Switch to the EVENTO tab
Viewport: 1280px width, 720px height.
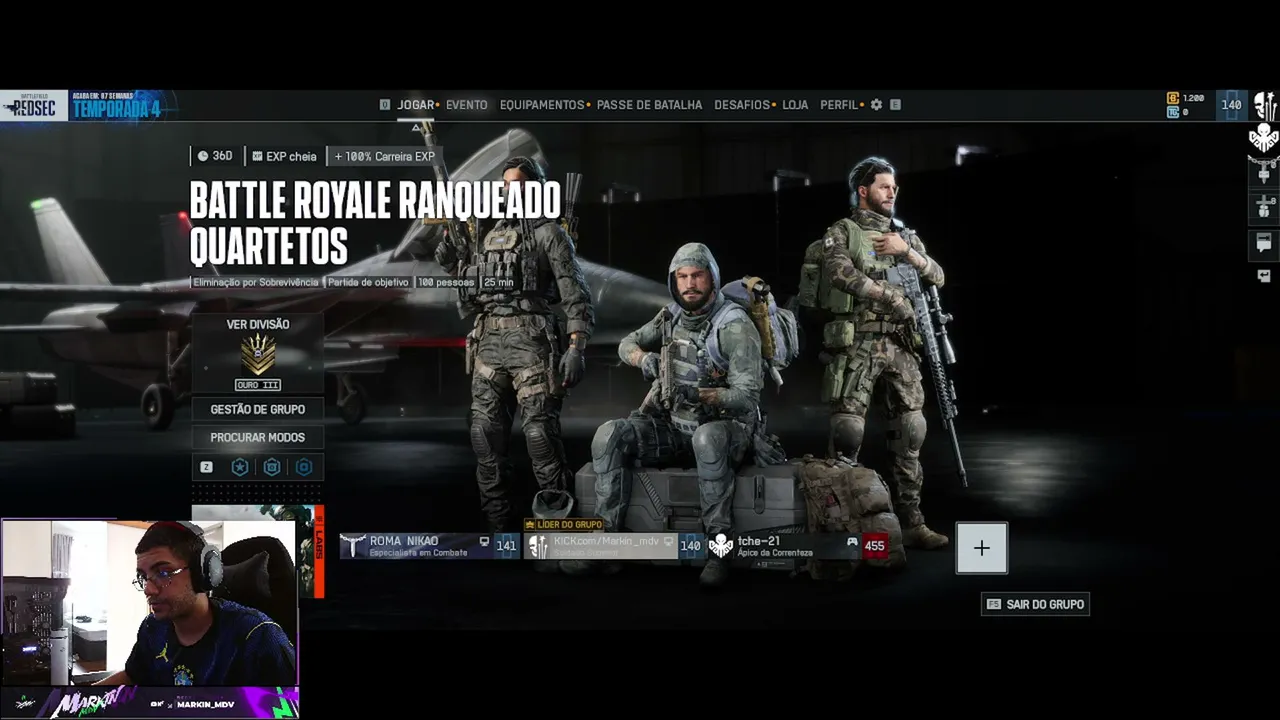(x=466, y=105)
